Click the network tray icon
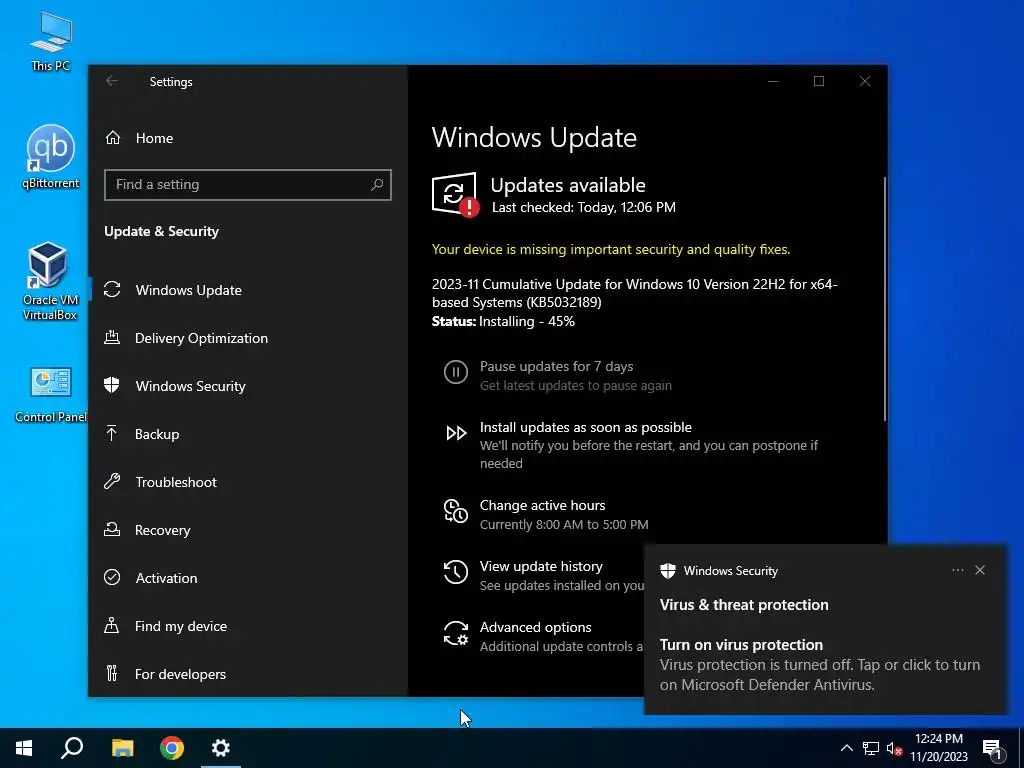The image size is (1024, 768). pos(871,748)
